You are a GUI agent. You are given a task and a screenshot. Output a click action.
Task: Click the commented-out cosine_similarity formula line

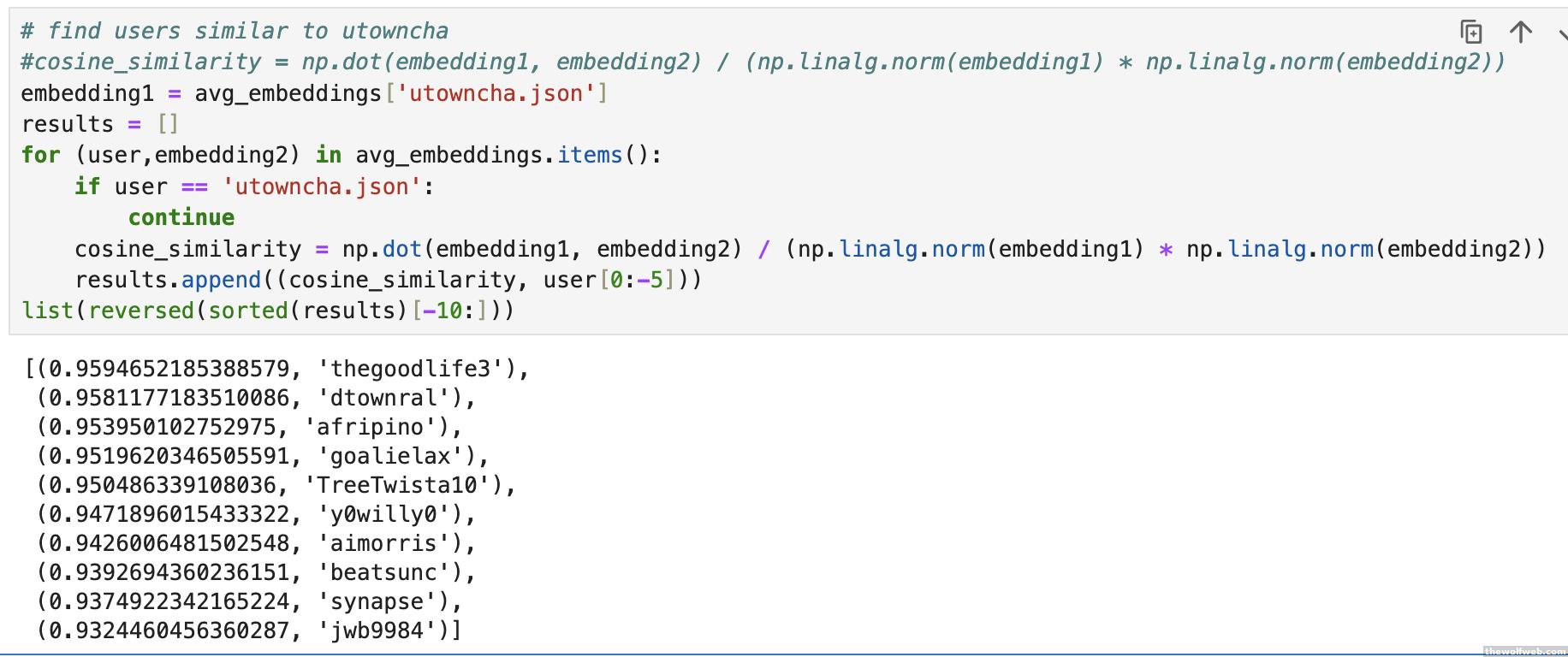(x=762, y=62)
